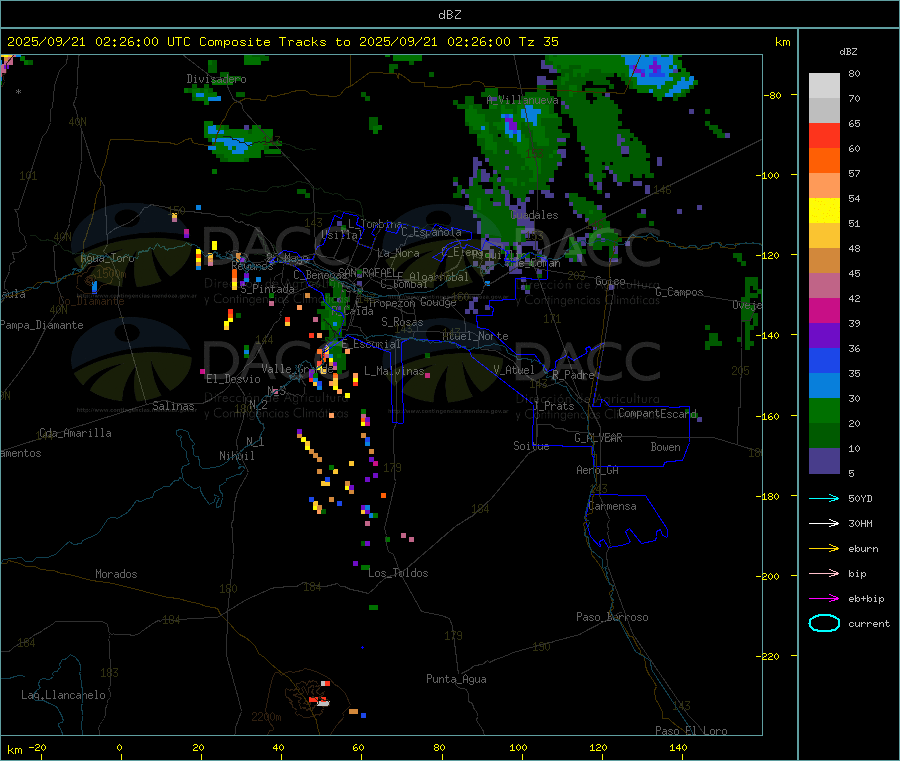
Task: Click the 'Bowen' map label
Action: [666, 447]
